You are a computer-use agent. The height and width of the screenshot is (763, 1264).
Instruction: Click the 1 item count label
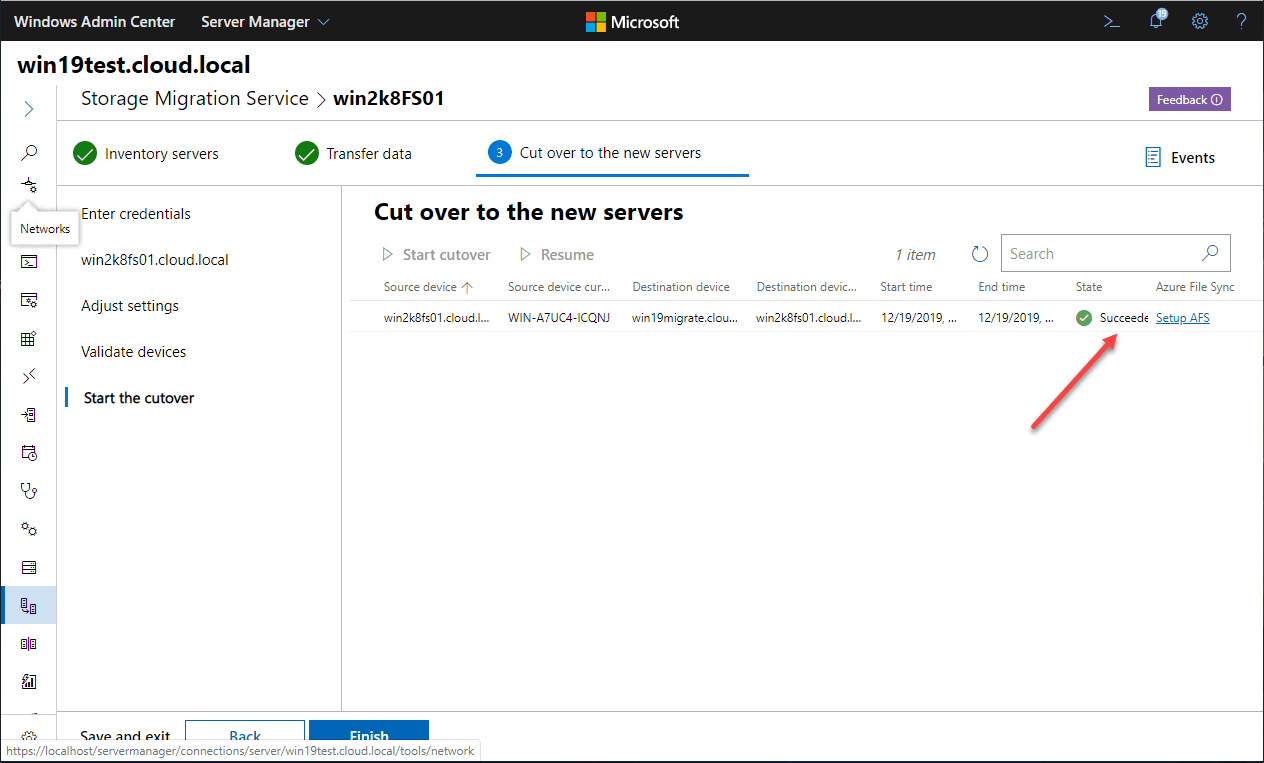(x=915, y=254)
